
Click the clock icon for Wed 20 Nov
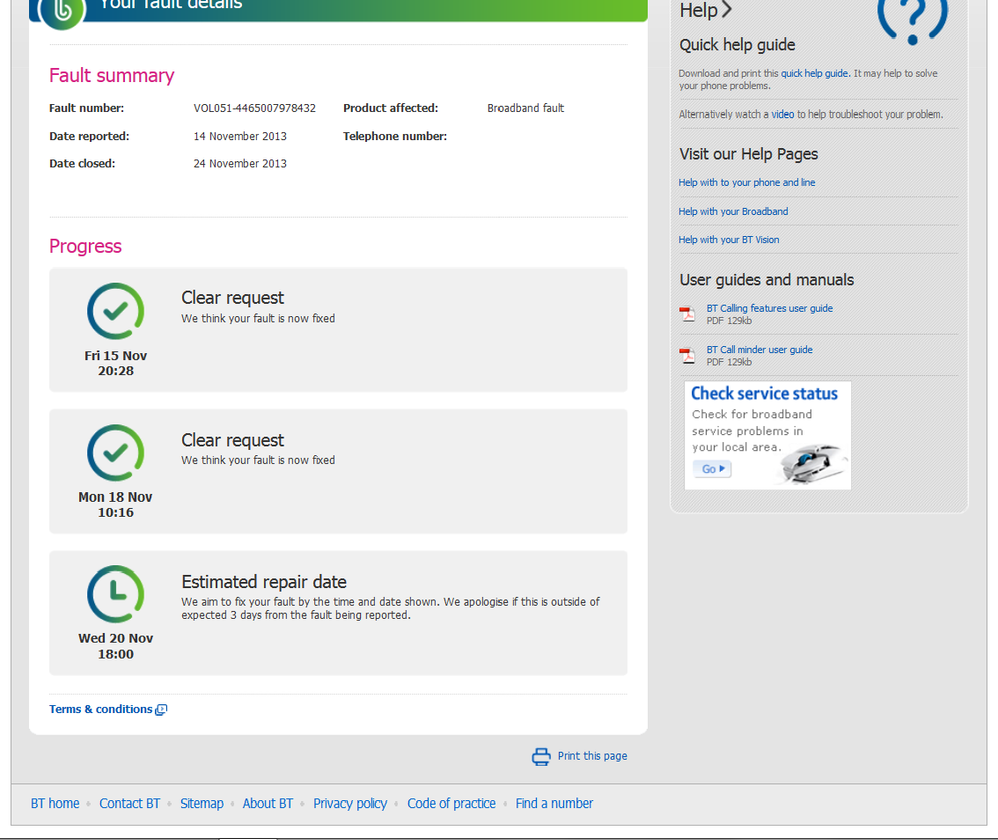(x=116, y=594)
